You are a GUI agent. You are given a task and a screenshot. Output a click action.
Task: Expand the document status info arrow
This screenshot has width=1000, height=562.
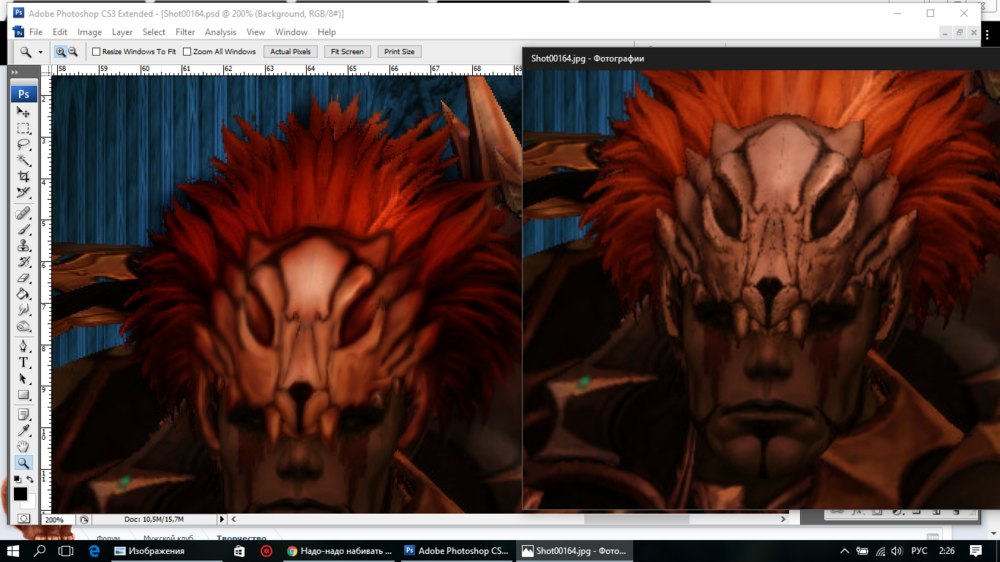[222, 520]
